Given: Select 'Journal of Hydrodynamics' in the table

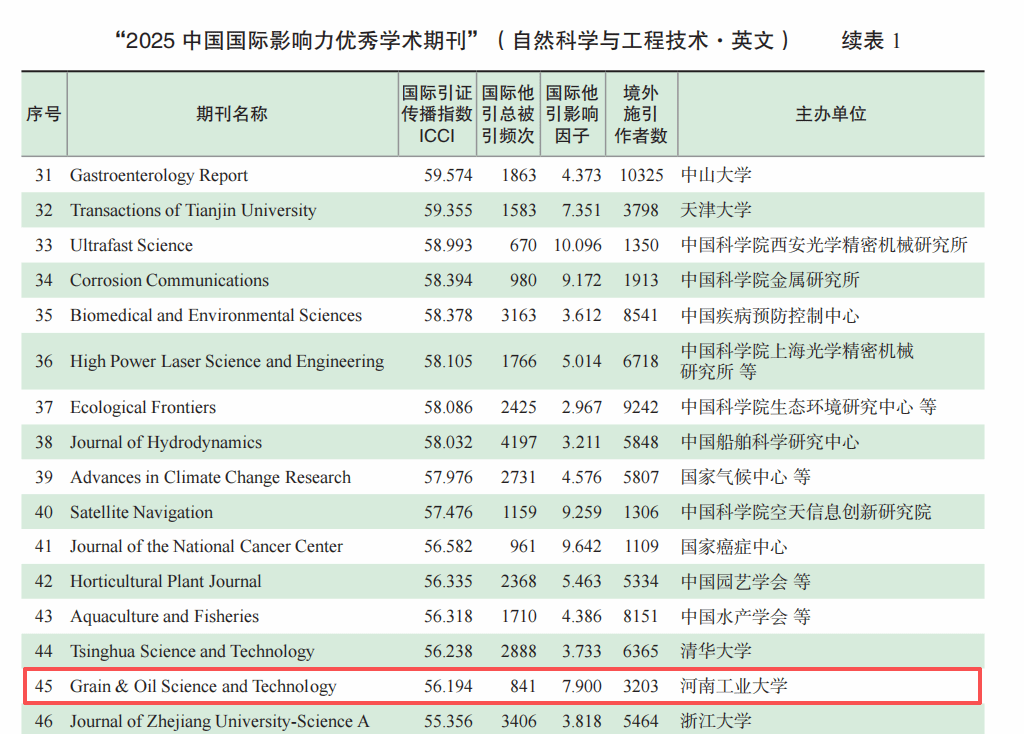Looking at the screenshot, I should pyautogui.click(x=166, y=442).
